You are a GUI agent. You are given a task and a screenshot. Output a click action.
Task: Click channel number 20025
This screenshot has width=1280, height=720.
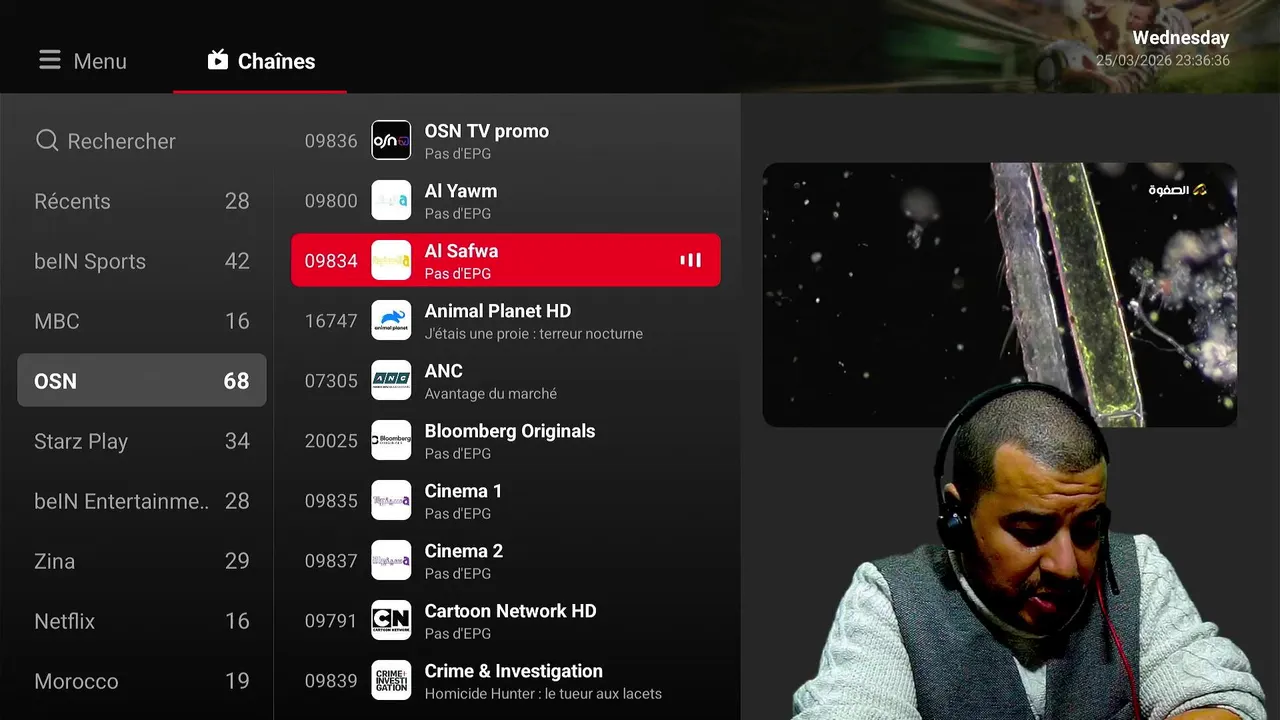331,441
